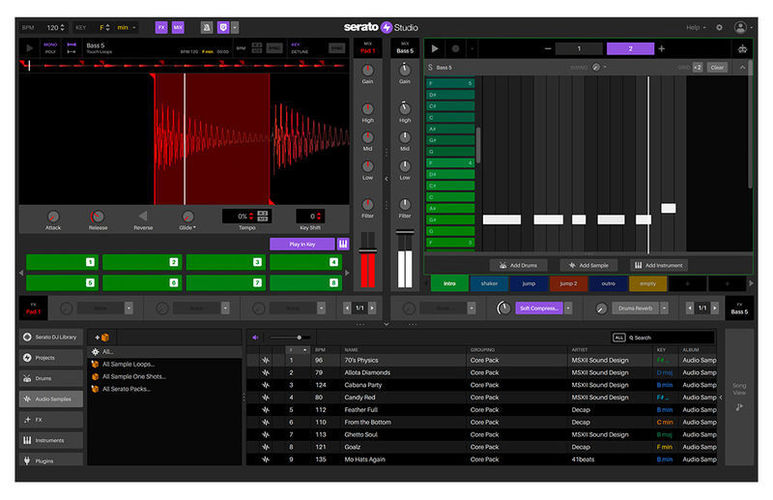The width and height of the screenshot is (773, 500).
Task: Open Plugins in sidebar
Action: coord(51,461)
